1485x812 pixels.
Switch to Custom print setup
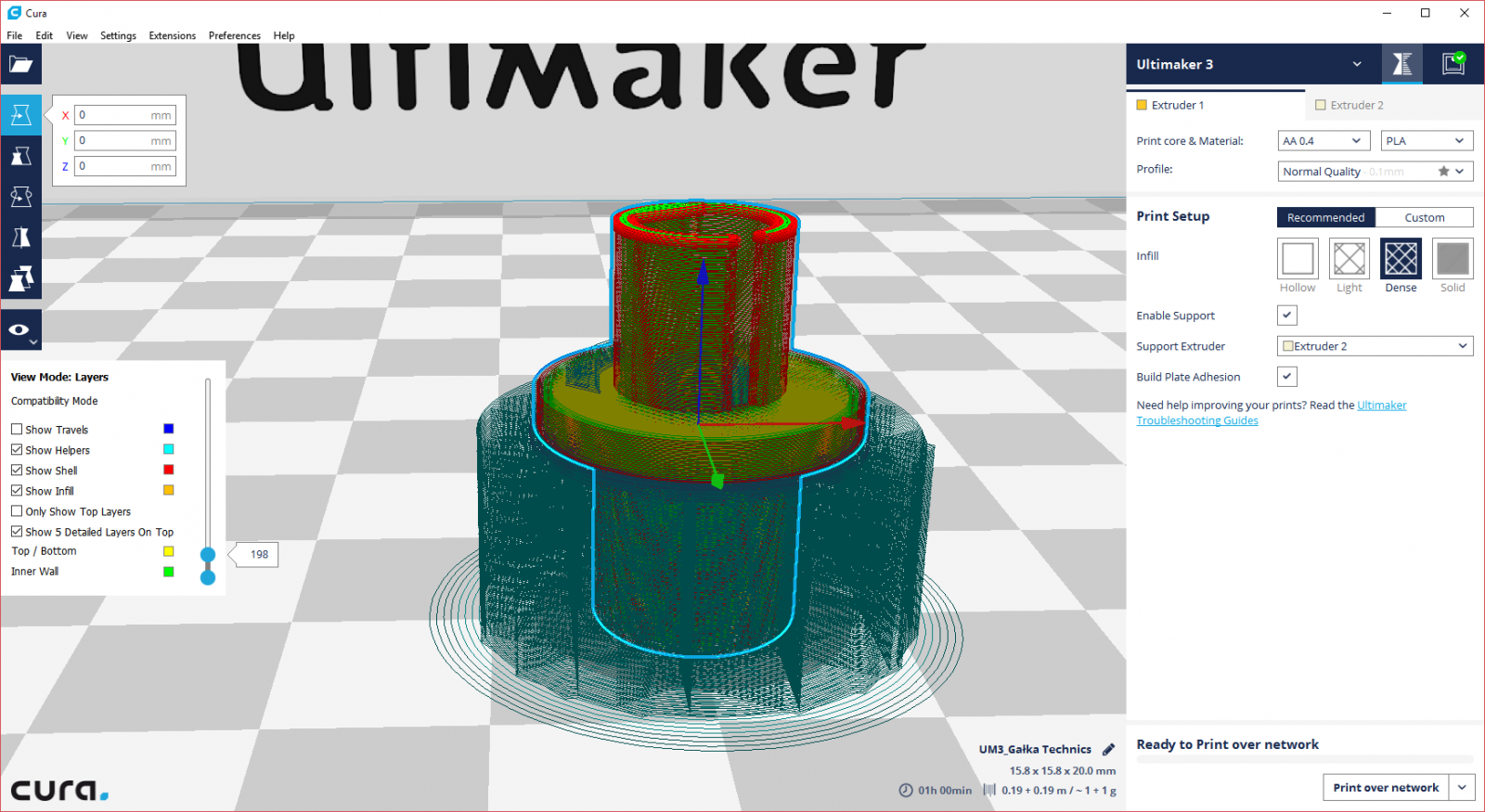tap(1425, 217)
